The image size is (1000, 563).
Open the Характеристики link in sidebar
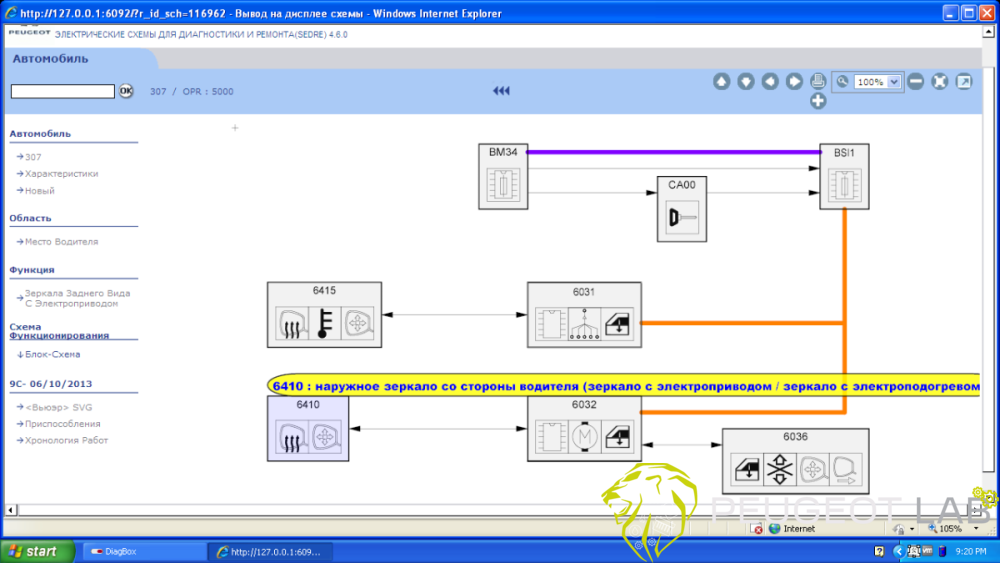click(61, 174)
